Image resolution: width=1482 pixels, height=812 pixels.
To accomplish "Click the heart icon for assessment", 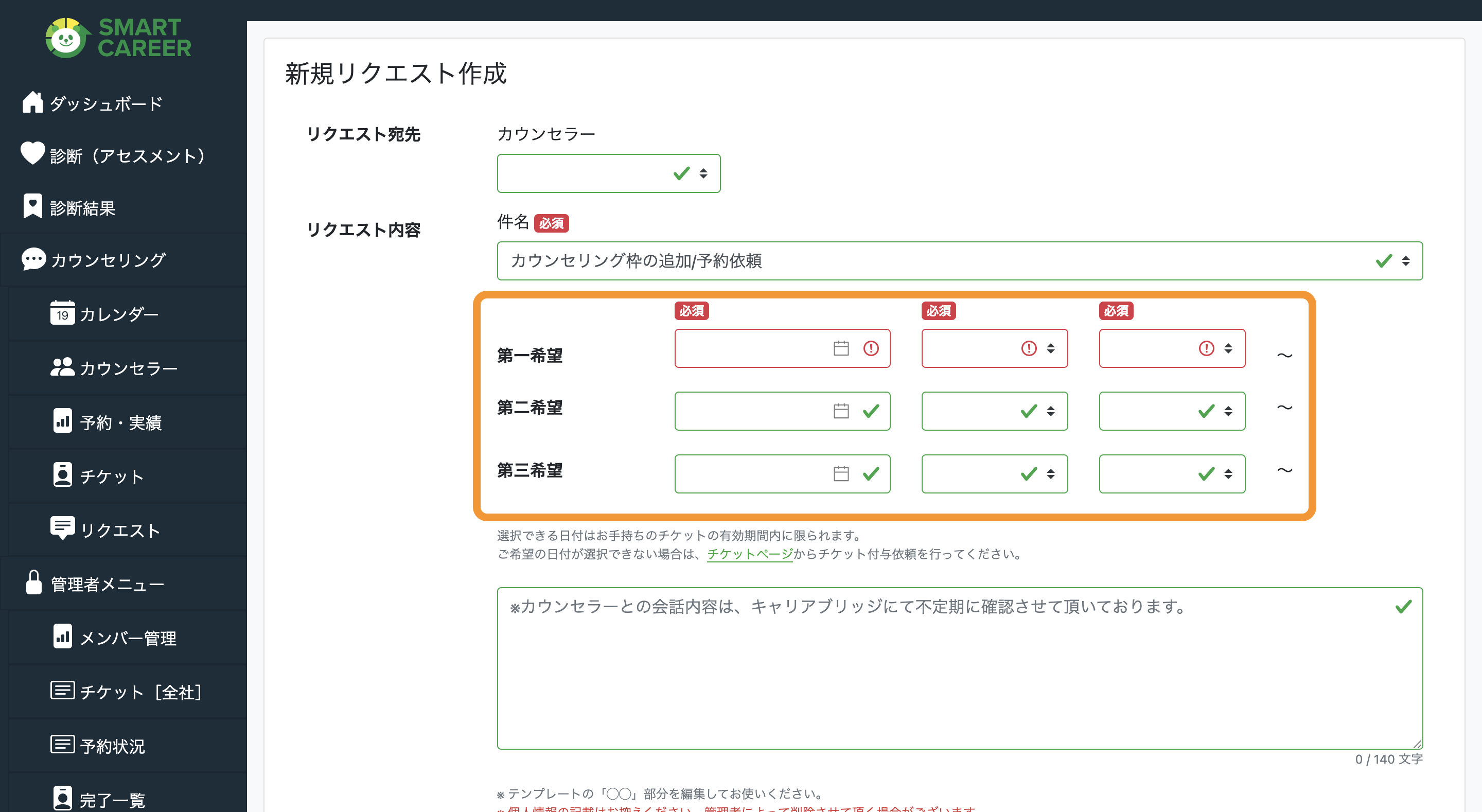I will click(33, 154).
